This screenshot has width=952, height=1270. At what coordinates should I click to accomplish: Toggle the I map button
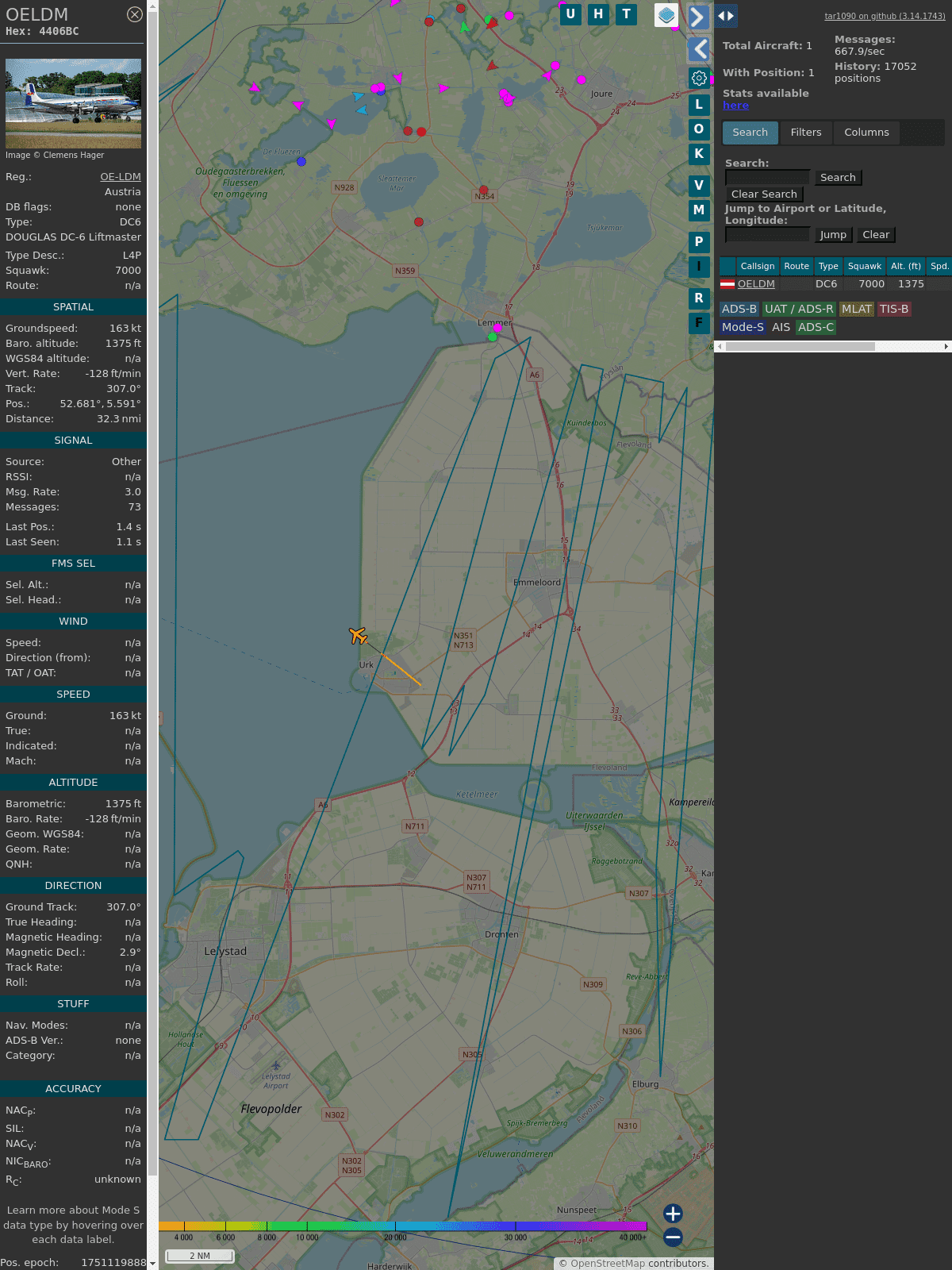(x=699, y=266)
